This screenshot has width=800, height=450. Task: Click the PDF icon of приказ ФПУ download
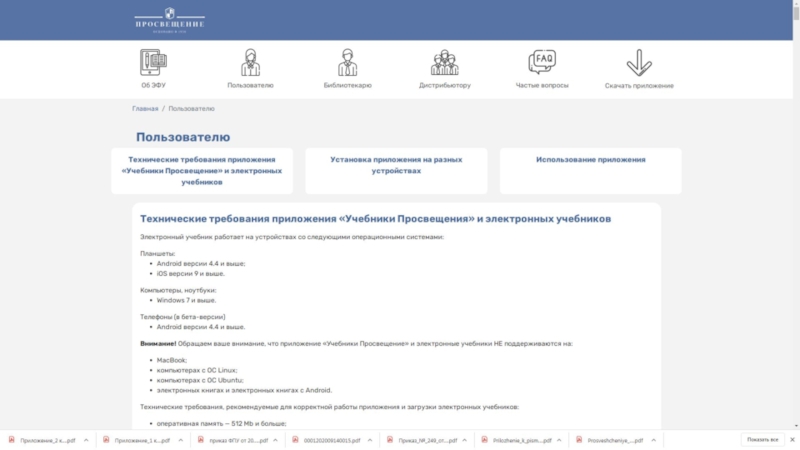click(201, 440)
